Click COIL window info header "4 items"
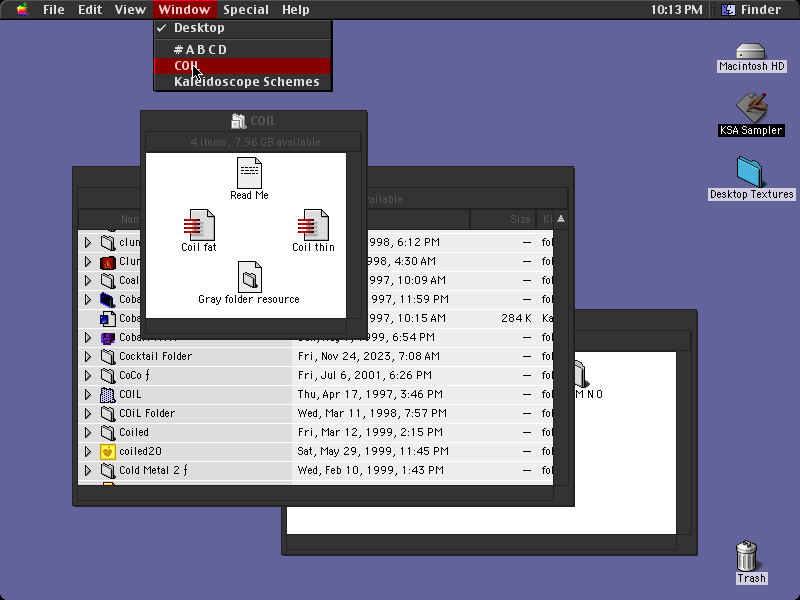 254,142
